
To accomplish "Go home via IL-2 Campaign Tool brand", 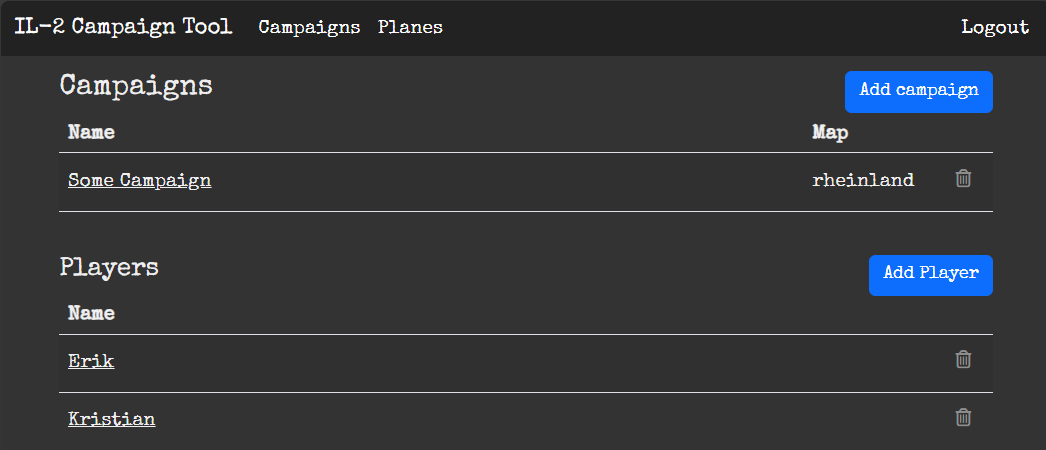I will (x=123, y=27).
